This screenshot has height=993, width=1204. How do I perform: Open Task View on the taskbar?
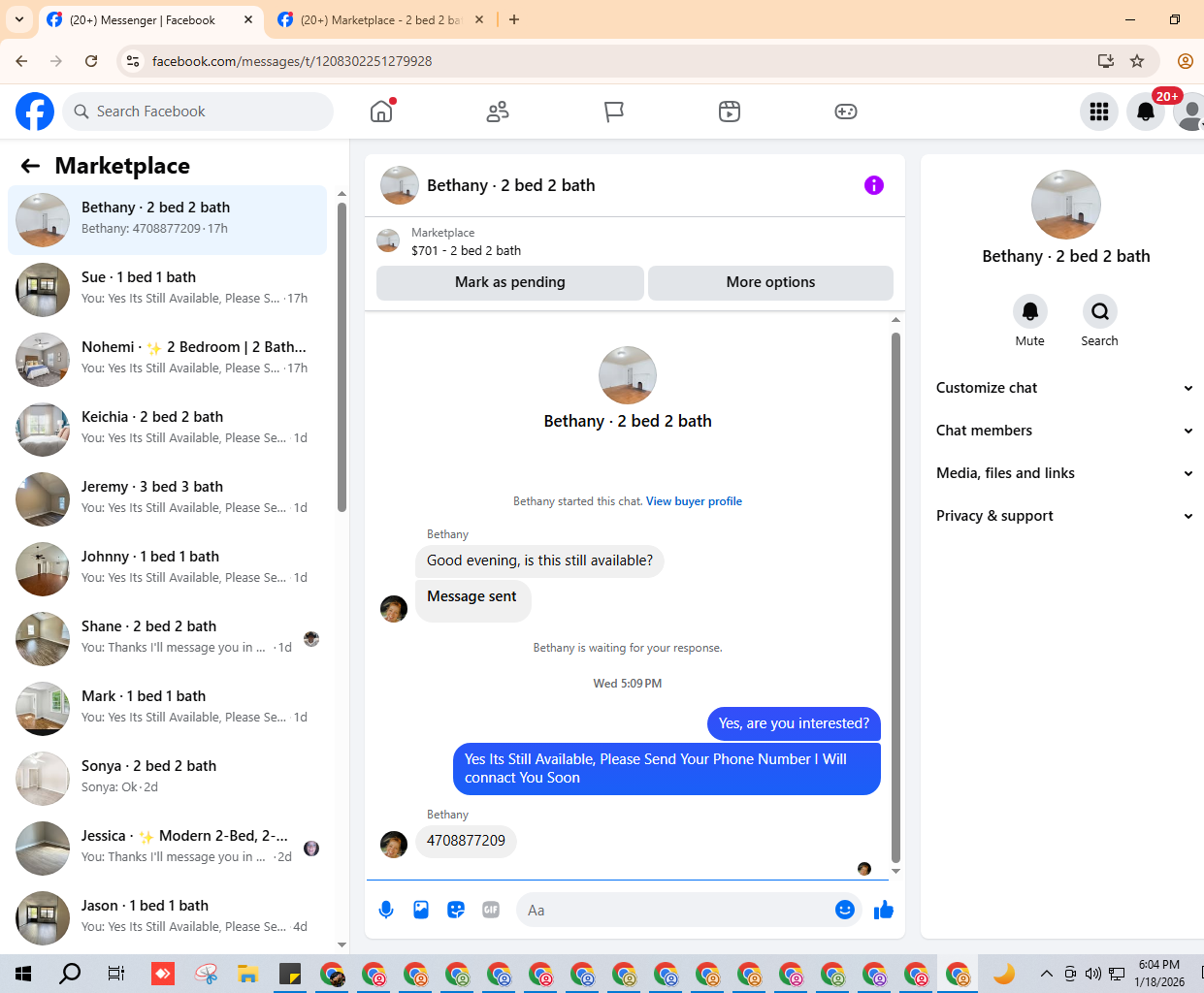point(115,974)
